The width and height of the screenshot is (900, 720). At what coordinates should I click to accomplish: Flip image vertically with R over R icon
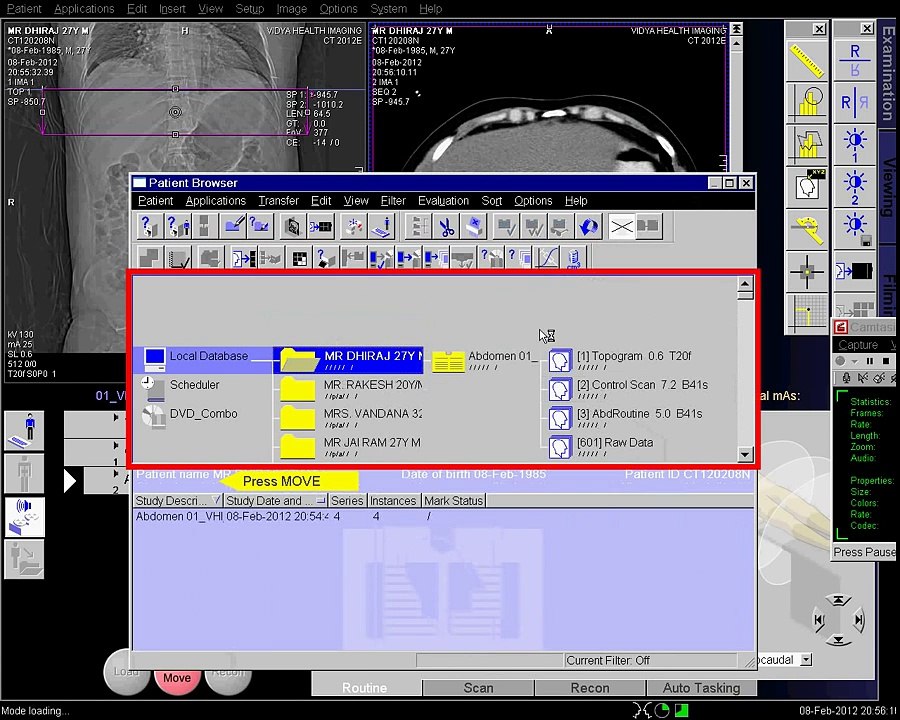click(x=854, y=61)
